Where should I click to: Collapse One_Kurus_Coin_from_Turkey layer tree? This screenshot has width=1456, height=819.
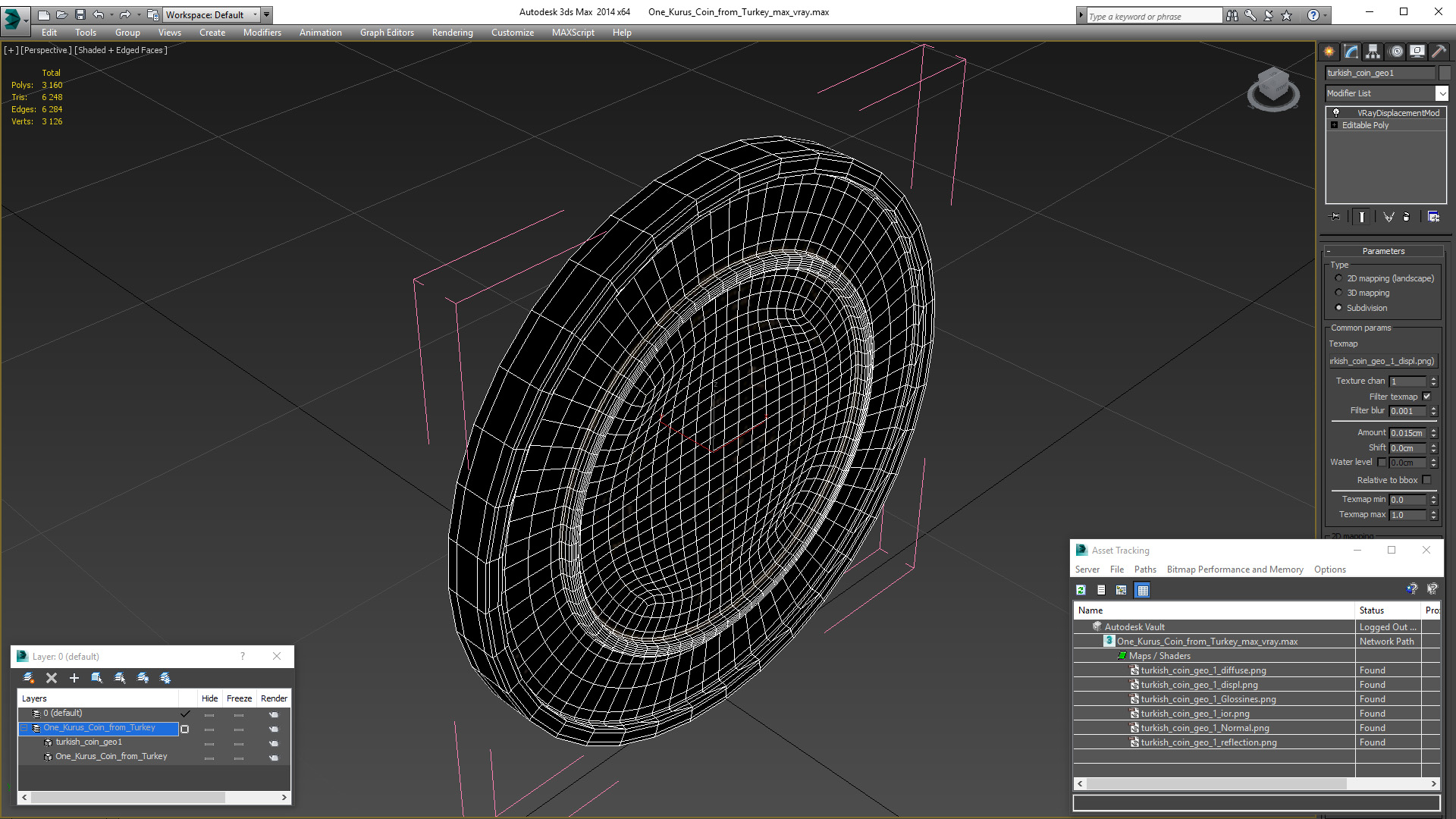click(24, 728)
